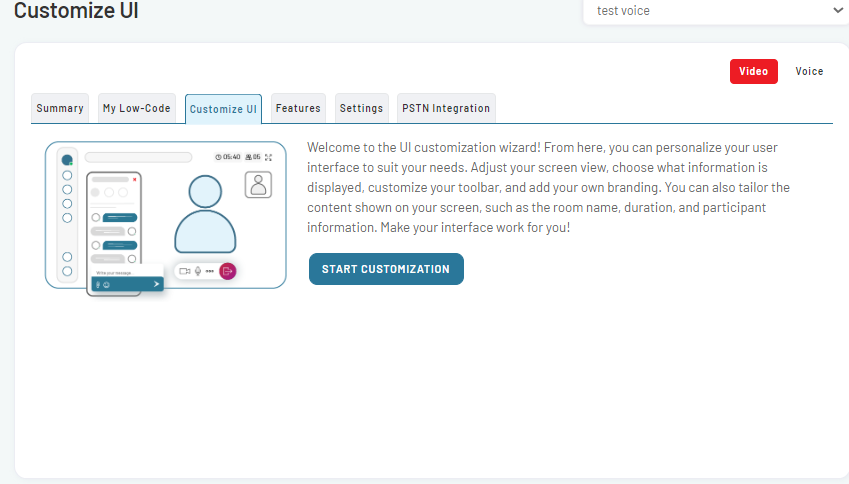This screenshot has width=849, height=484.
Task: Select the red Video mode button
Action: pyautogui.click(x=754, y=71)
